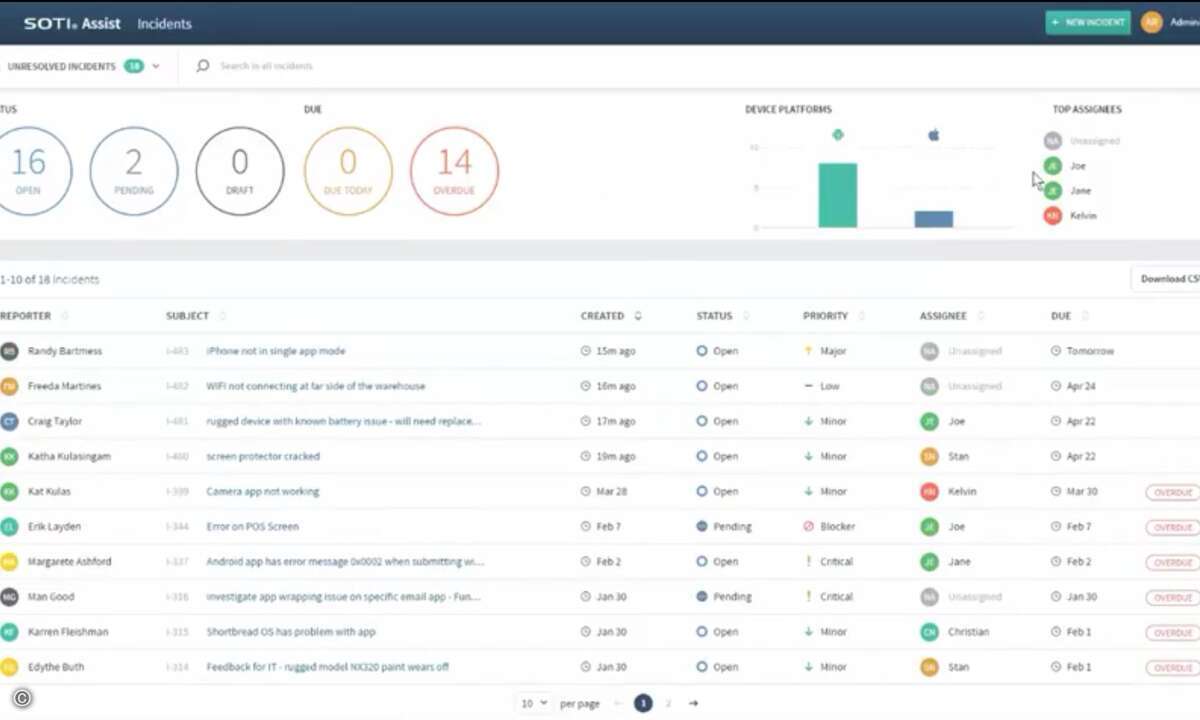Click the Download CSV button
This screenshot has height=720, width=1200.
click(1166, 279)
